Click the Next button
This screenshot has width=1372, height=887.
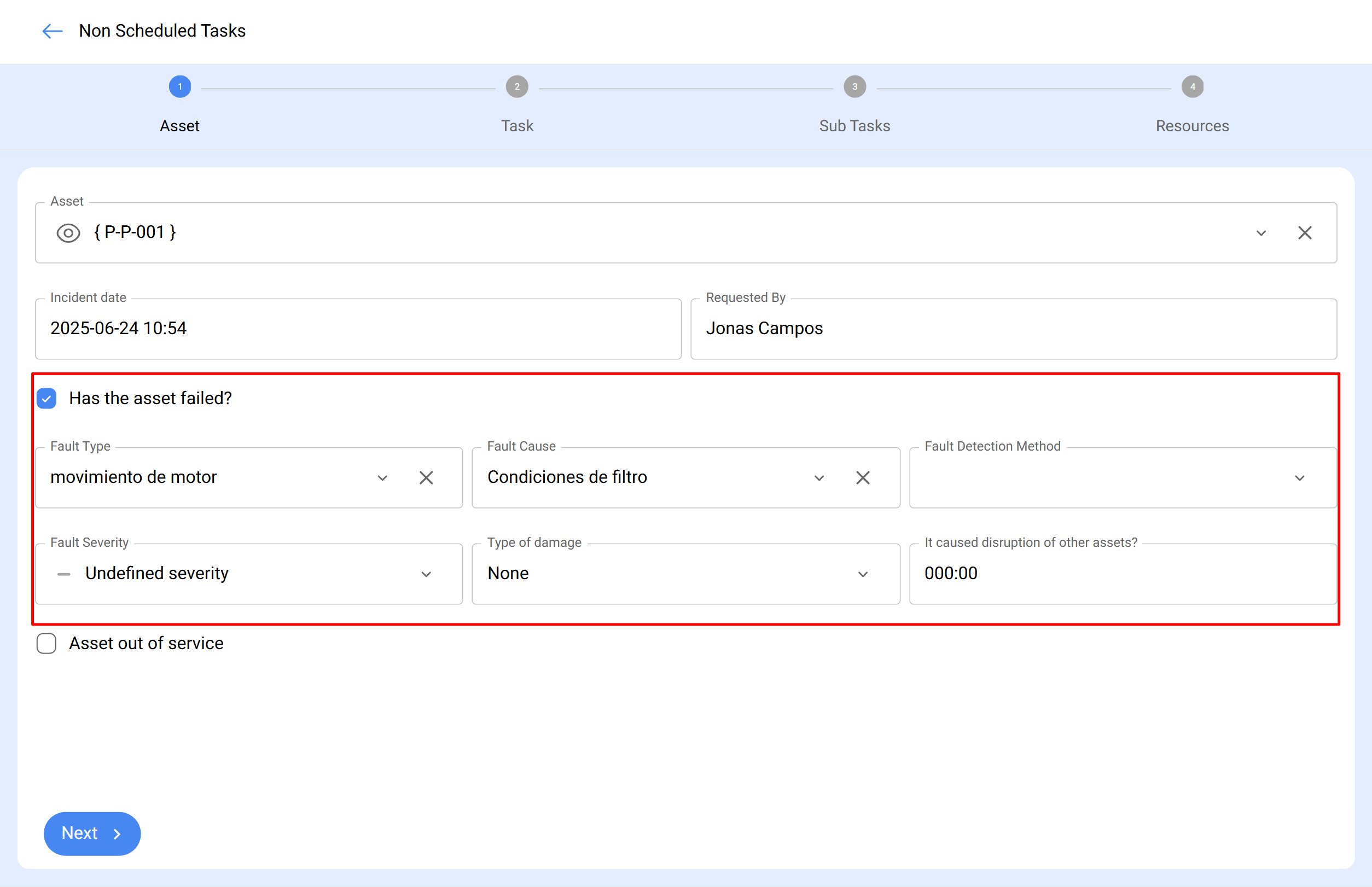pyautogui.click(x=91, y=833)
